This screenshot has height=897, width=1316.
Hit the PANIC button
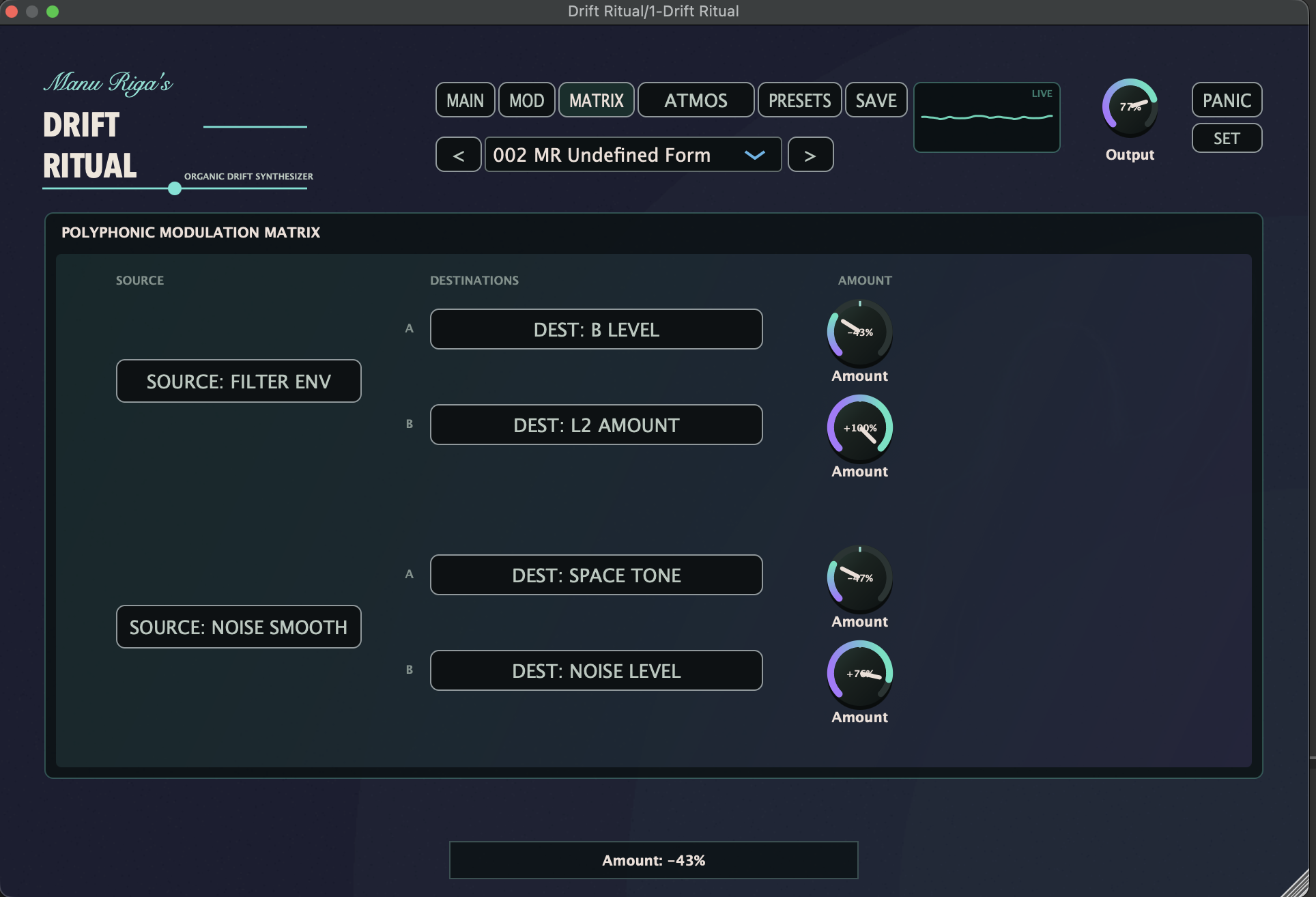(1227, 100)
